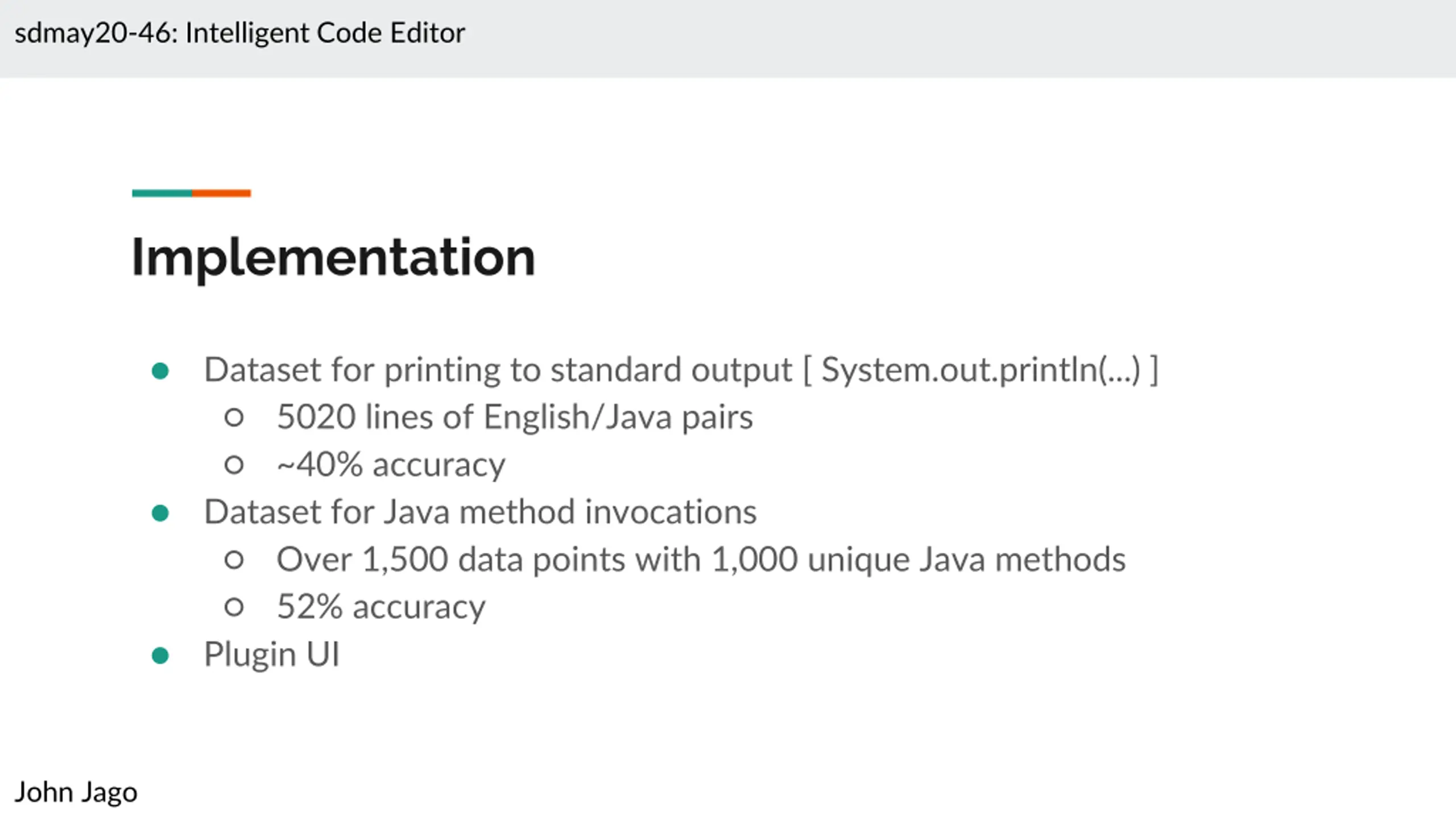
Task: Select the Implementation heading
Action: pos(333,257)
